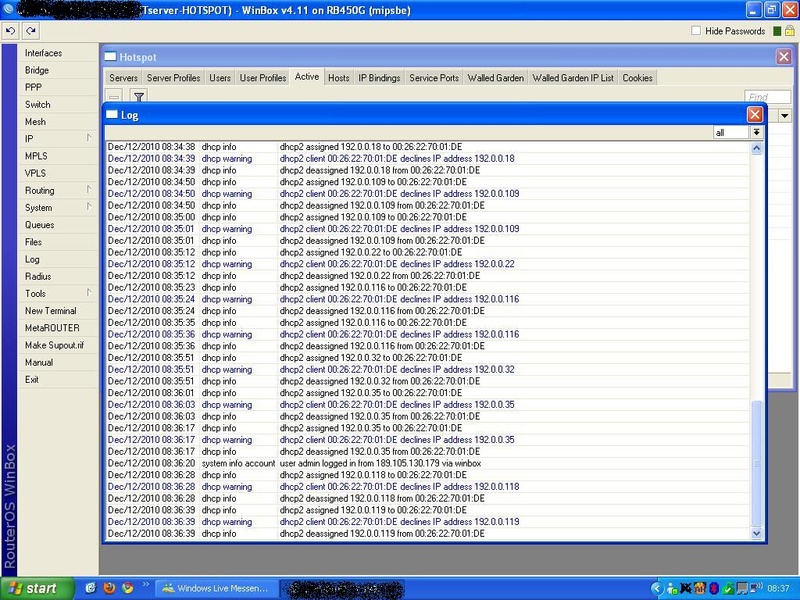Select log row 'deassigned 192.0.0.32'
The height and width of the screenshot is (600, 800).
coord(428,381)
